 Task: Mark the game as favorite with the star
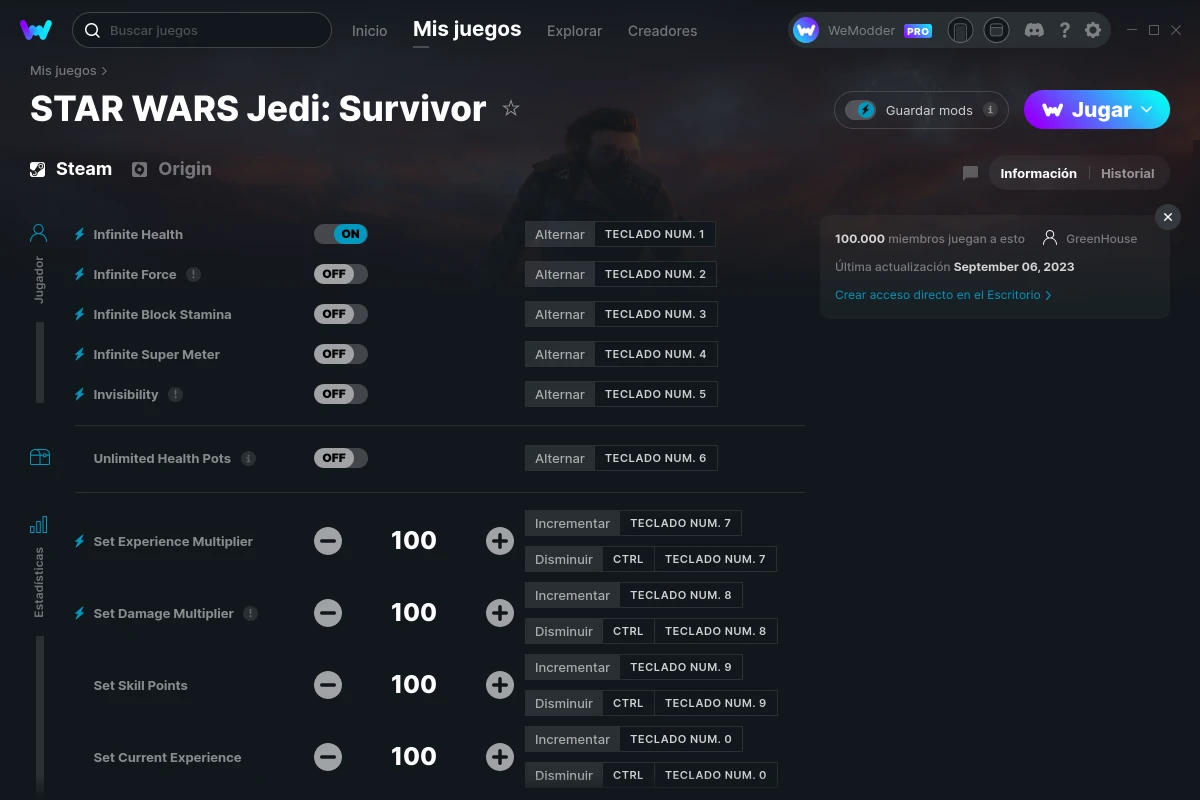click(511, 108)
